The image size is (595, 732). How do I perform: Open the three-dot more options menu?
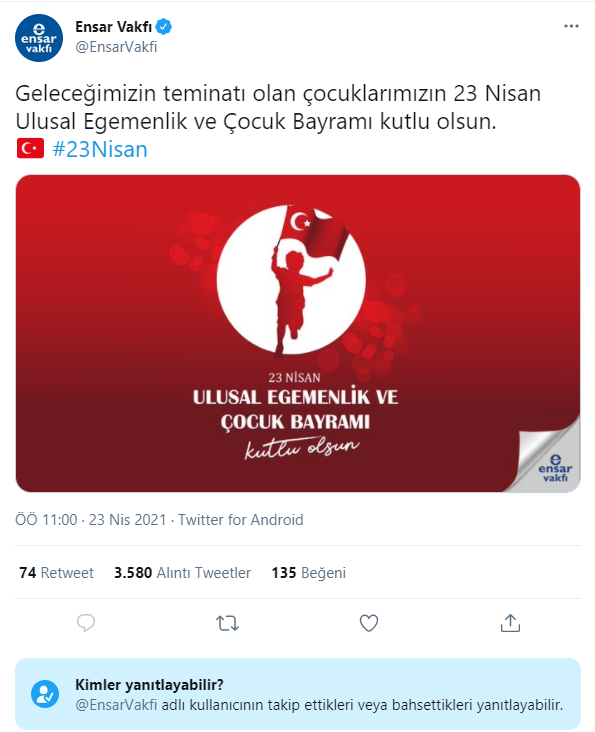(571, 26)
